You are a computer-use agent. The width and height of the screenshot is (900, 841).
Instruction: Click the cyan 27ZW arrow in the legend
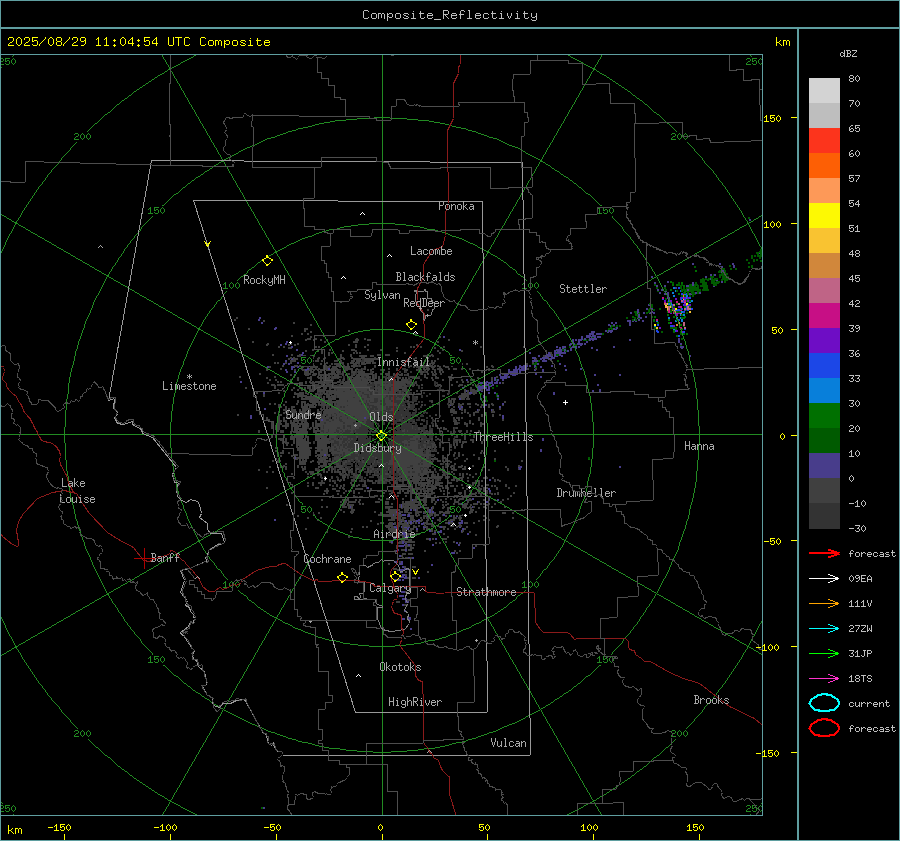(824, 629)
